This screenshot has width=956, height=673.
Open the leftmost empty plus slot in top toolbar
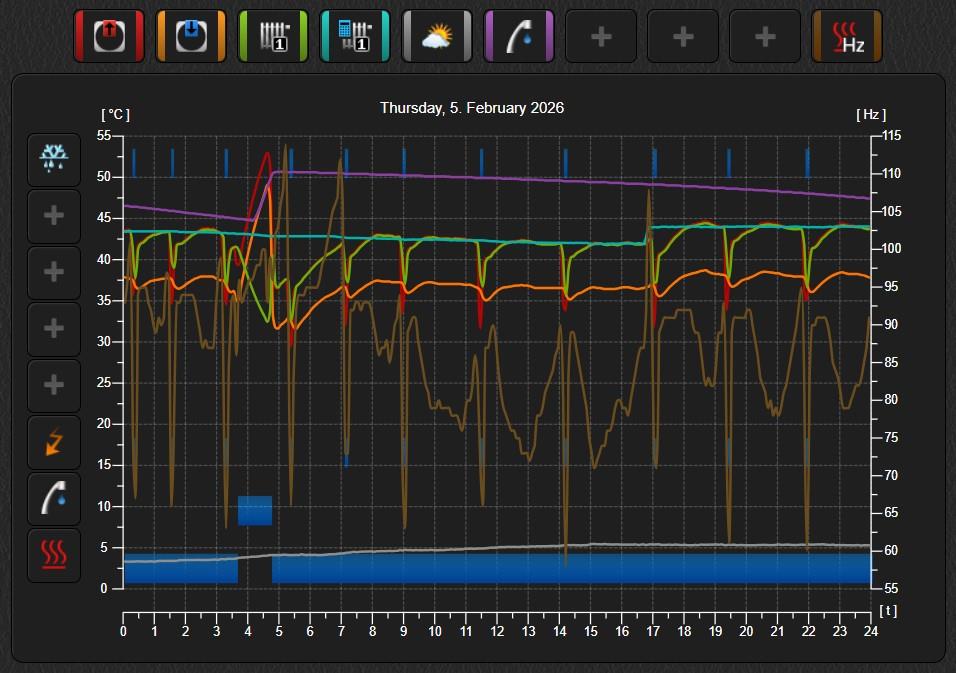pos(600,37)
